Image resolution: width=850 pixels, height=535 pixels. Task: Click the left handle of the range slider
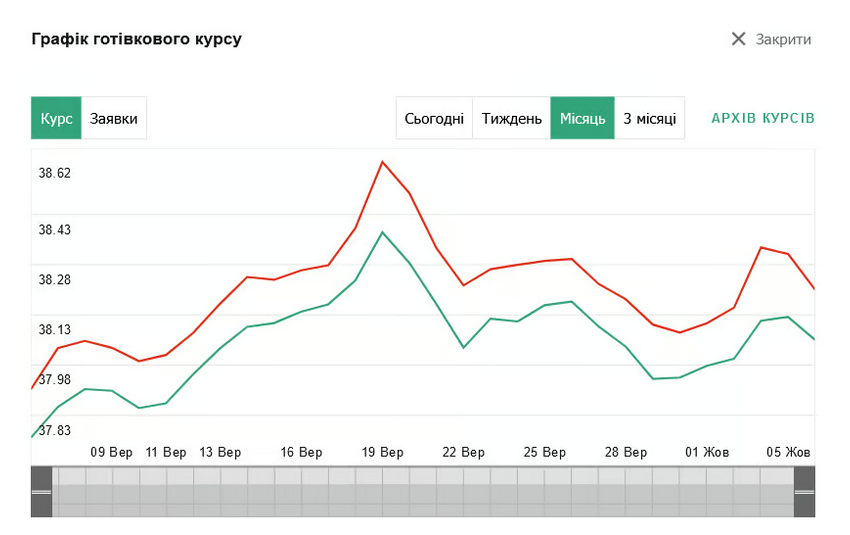pyautogui.click(x=41, y=492)
